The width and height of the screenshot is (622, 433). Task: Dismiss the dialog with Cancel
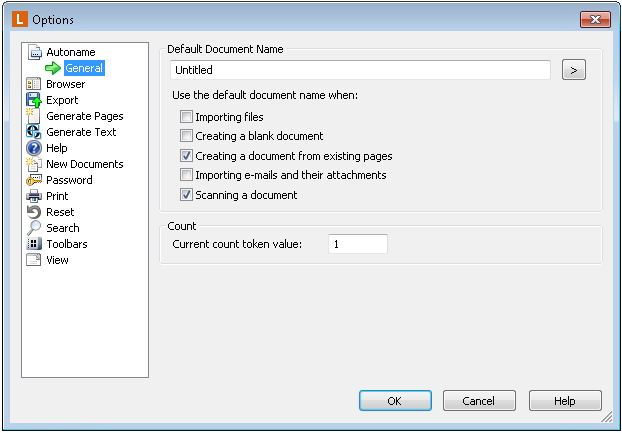click(x=479, y=401)
